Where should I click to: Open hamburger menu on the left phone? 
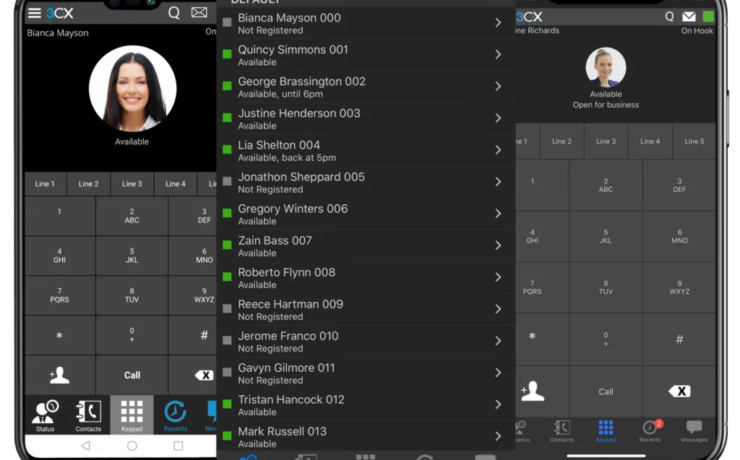(35, 14)
